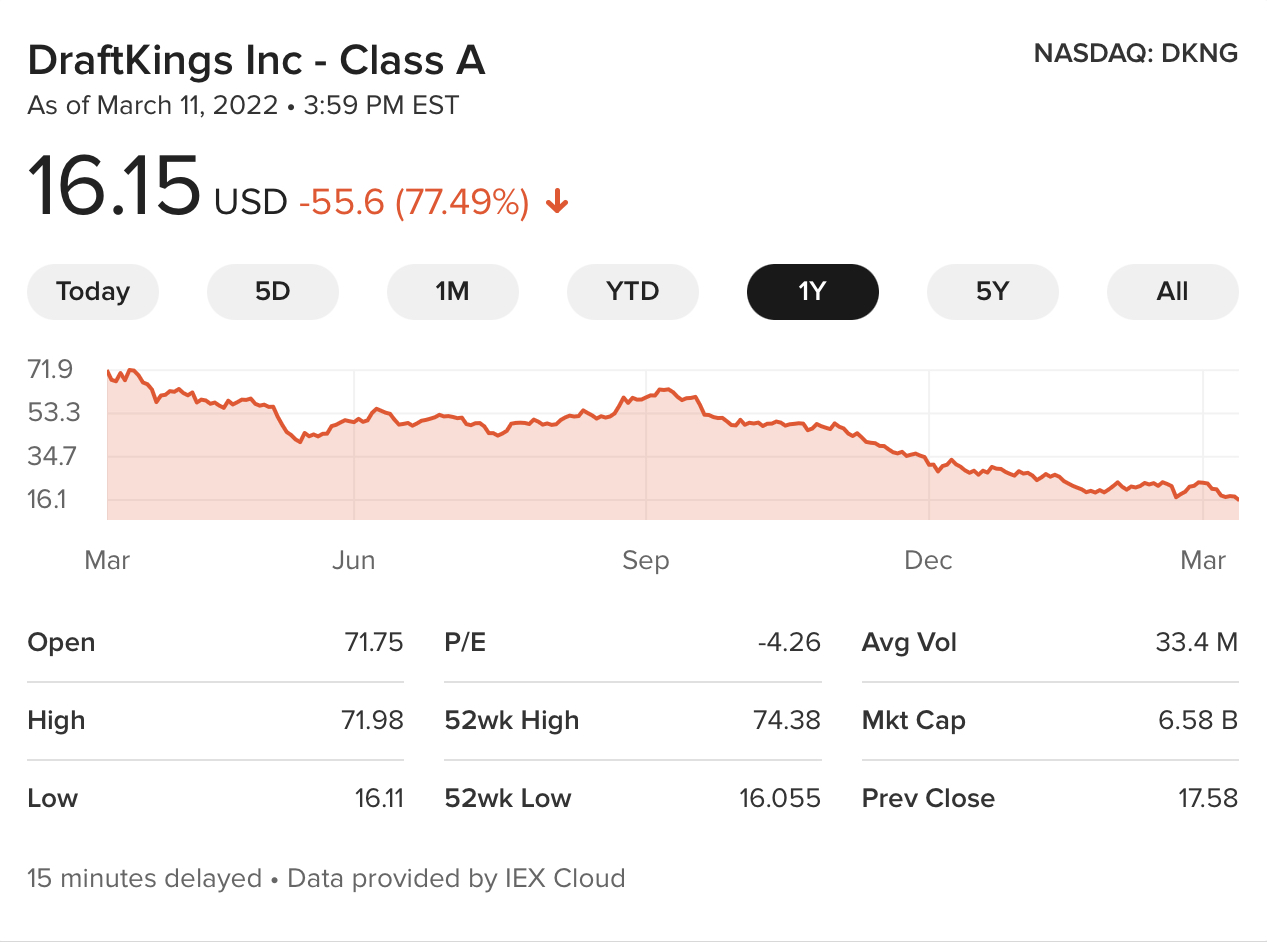Click the 52wk High value 74.38
The width and height of the screenshot is (1267, 942).
click(x=787, y=720)
